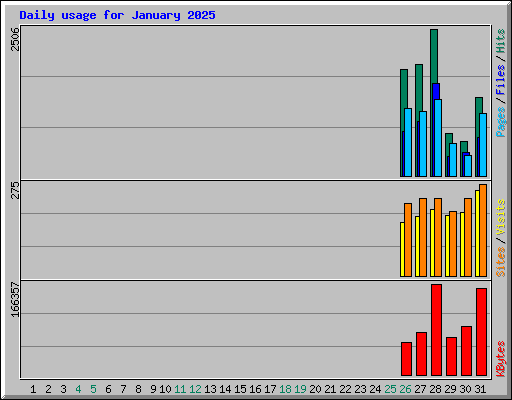Click green weekend day label 5
Viewport: 512px width, 400px height.
coord(93,389)
